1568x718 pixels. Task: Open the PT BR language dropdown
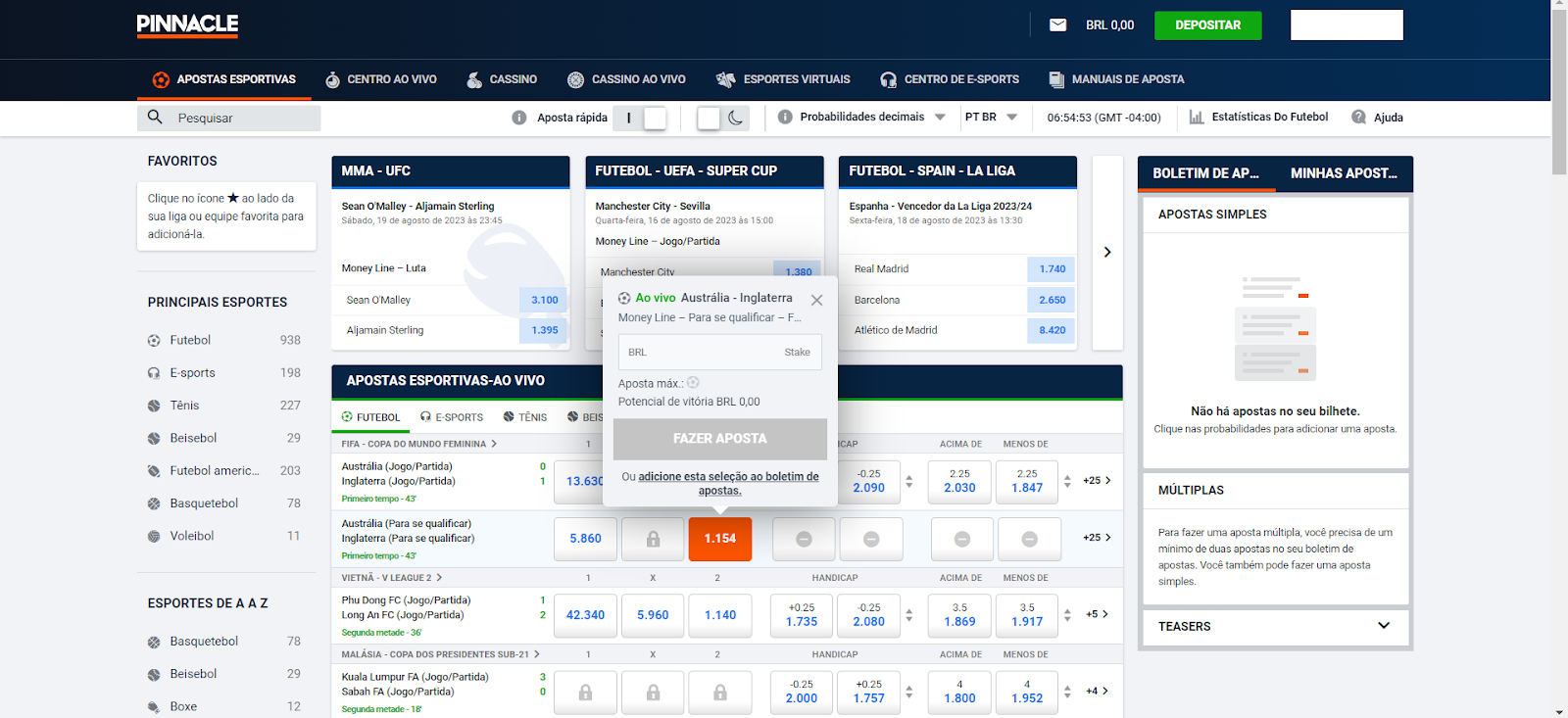point(991,117)
